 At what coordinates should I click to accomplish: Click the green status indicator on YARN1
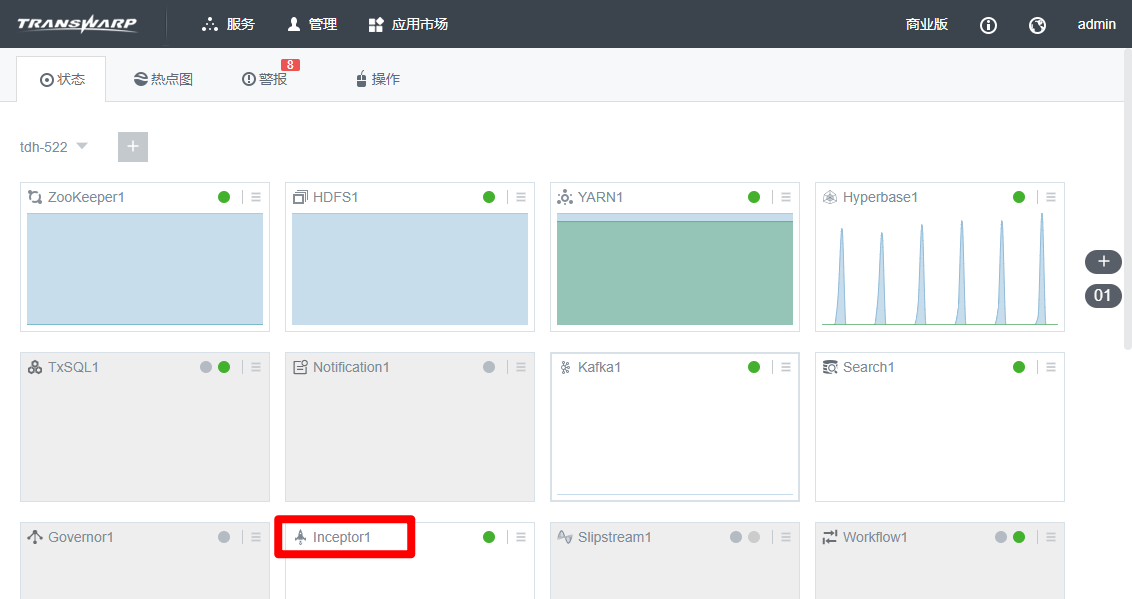coord(754,197)
